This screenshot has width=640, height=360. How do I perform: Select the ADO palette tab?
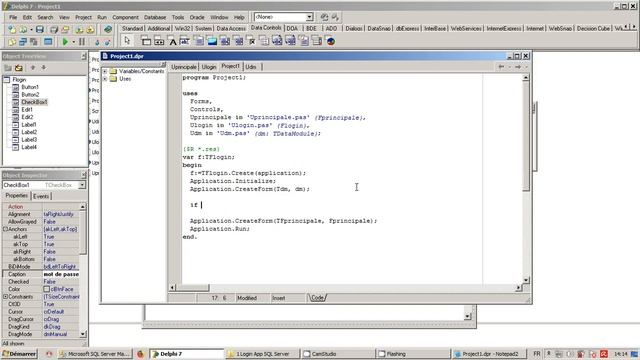point(331,29)
